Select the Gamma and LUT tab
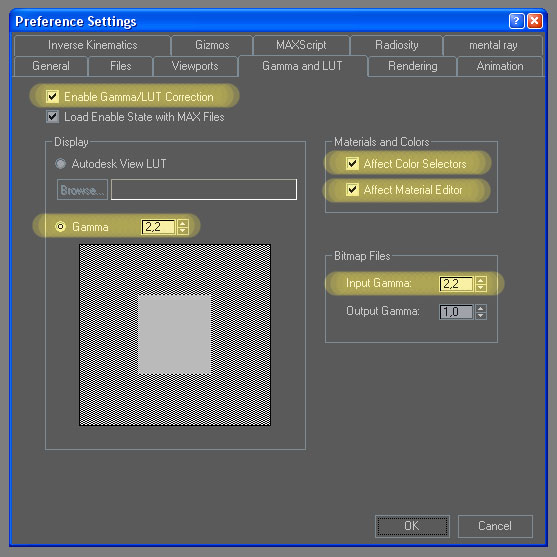 (302, 66)
